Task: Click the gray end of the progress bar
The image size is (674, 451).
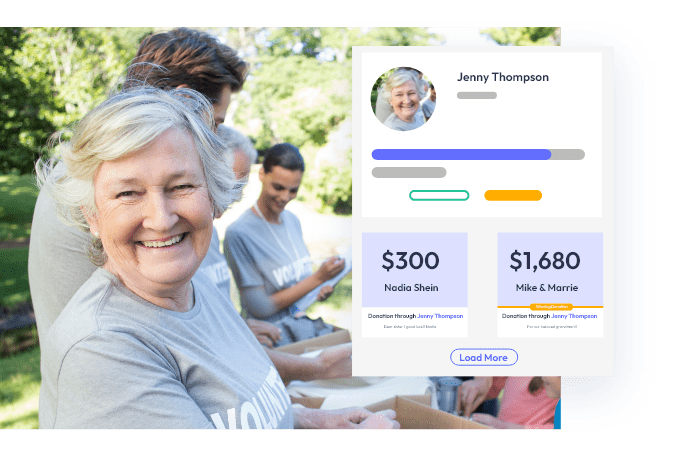Action: 568,154
